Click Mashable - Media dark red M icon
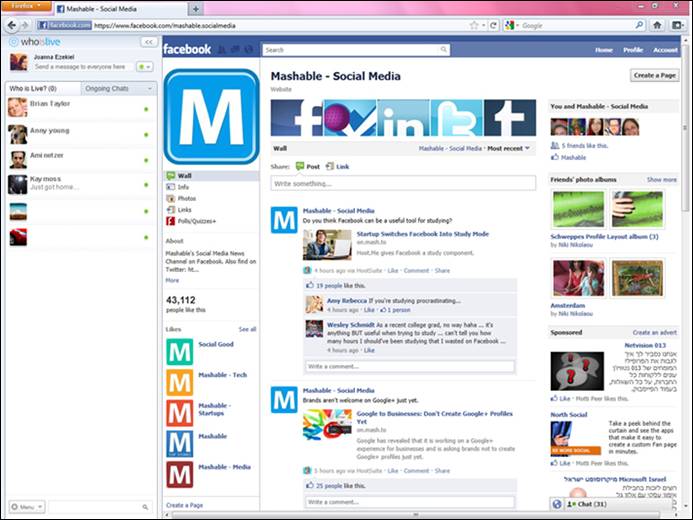Image resolution: width=693 pixels, height=520 pixels. (x=179, y=474)
